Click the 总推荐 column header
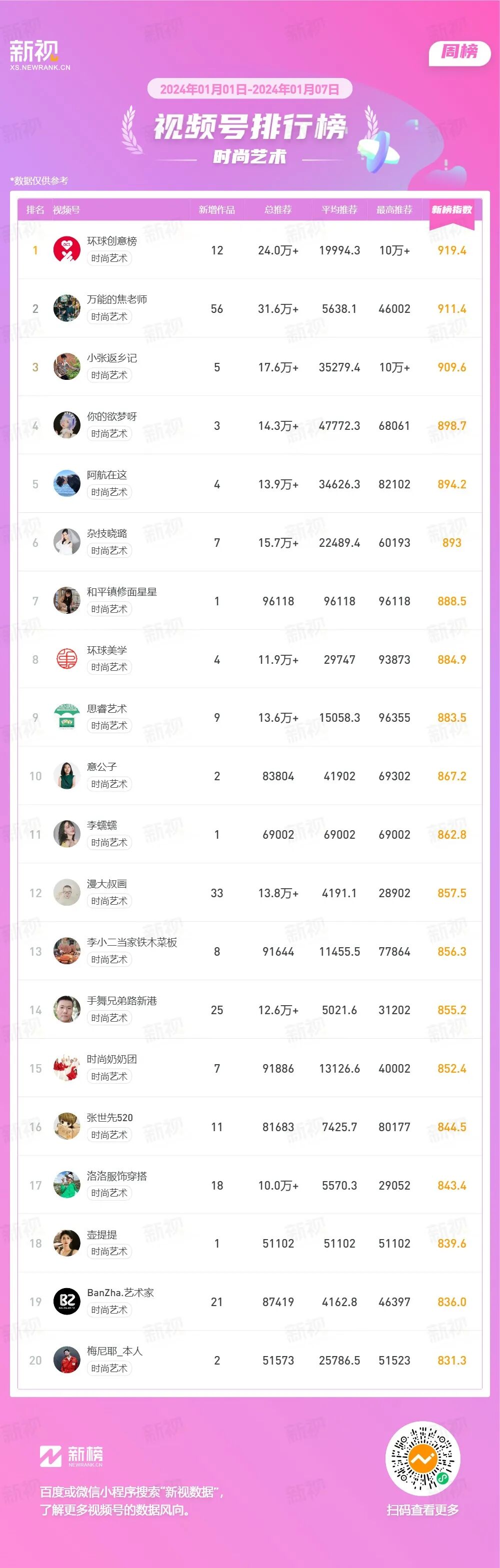 click(x=277, y=210)
